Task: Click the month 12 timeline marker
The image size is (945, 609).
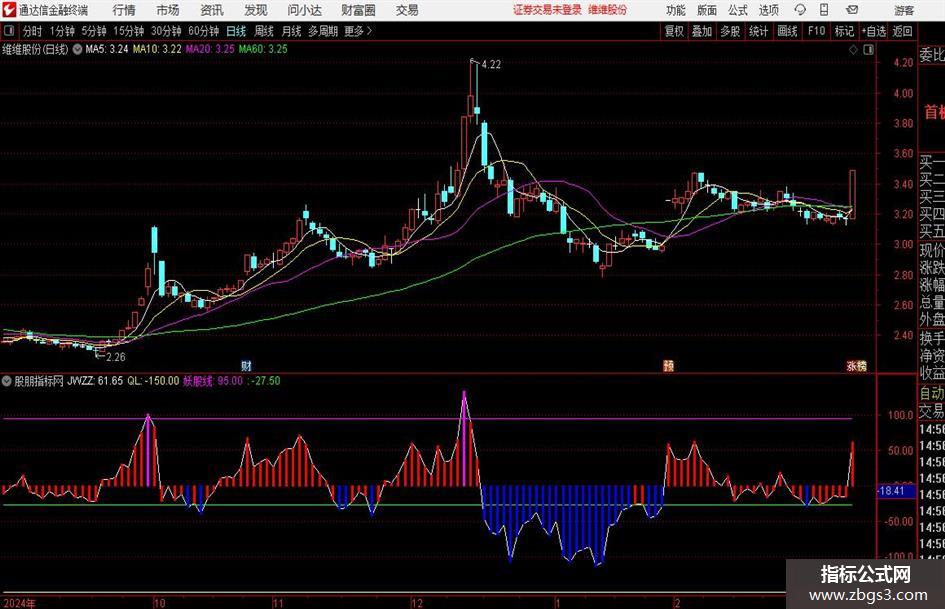Action: tap(416, 603)
